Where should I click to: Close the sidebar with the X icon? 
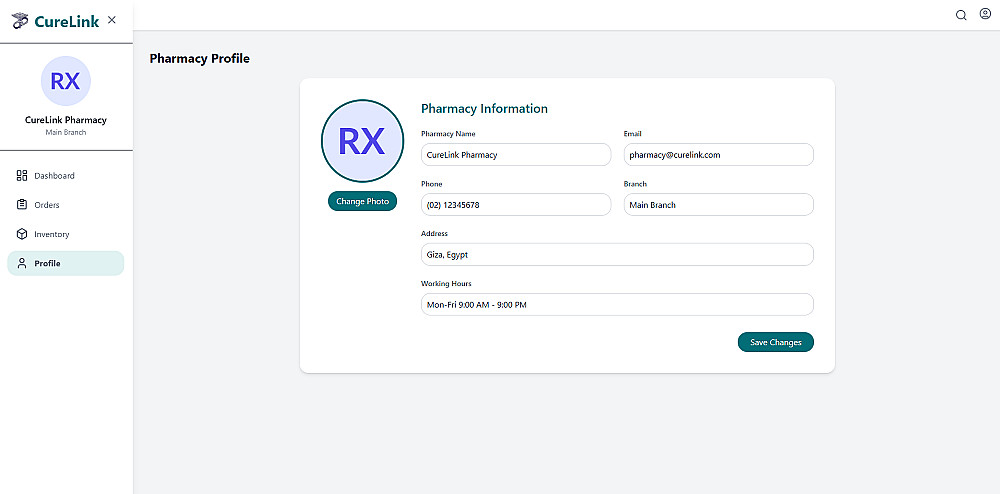click(112, 20)
